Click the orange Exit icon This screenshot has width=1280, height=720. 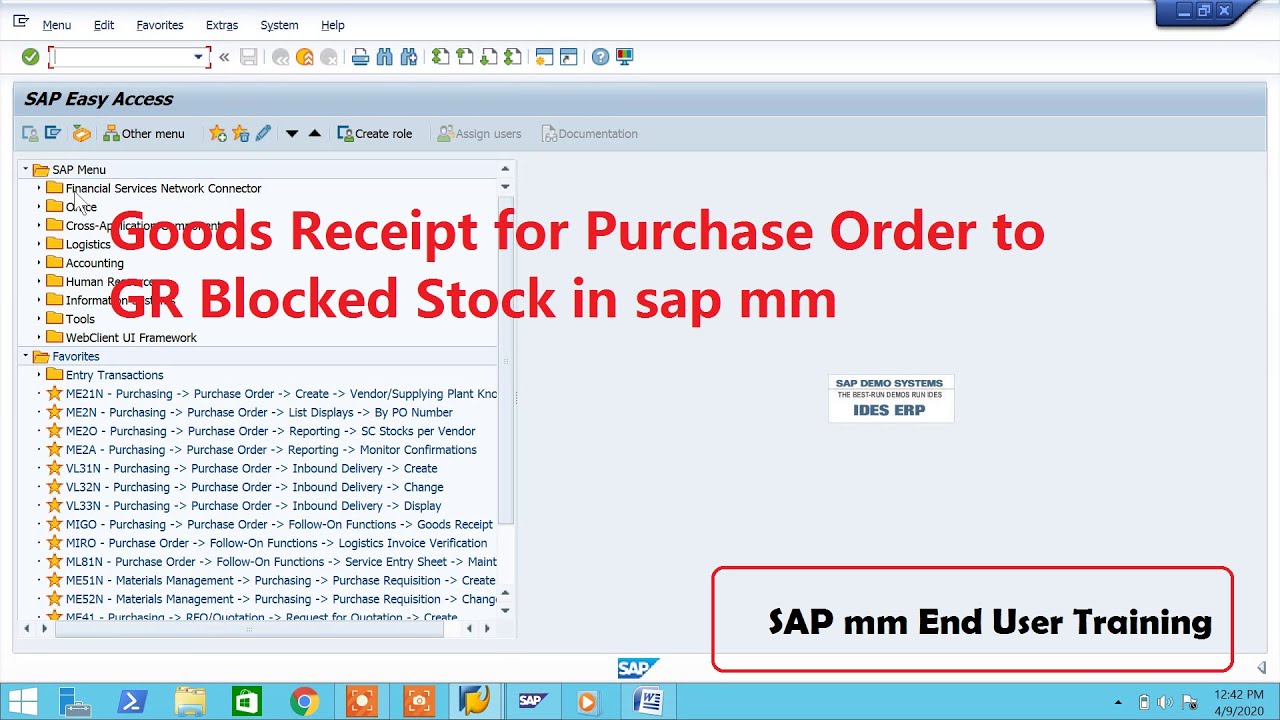point(305,57)
